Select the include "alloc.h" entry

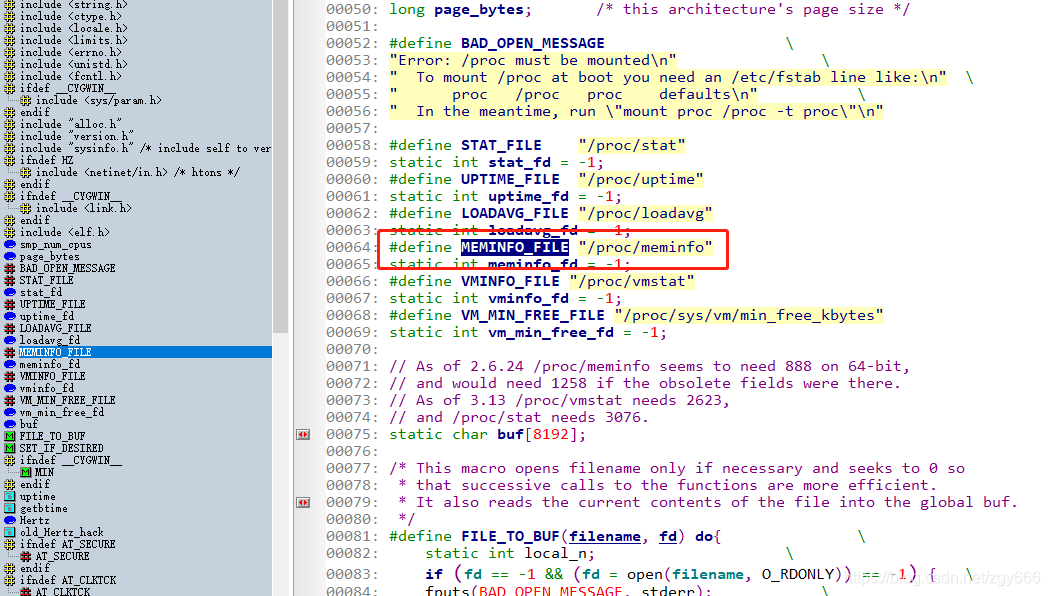click(x=70, y=125)
